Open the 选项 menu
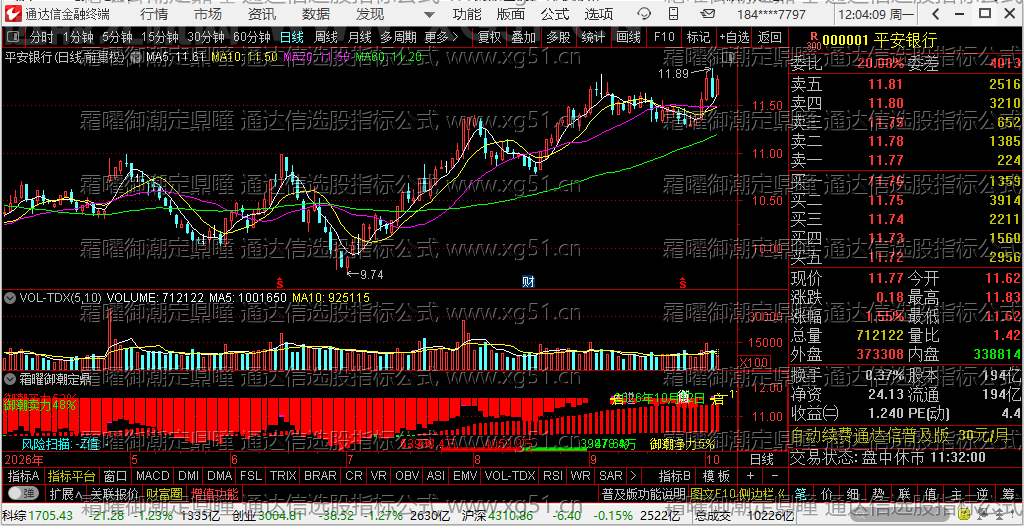Viewport: 1024px width, 526px height. click(x=598, y=14)
